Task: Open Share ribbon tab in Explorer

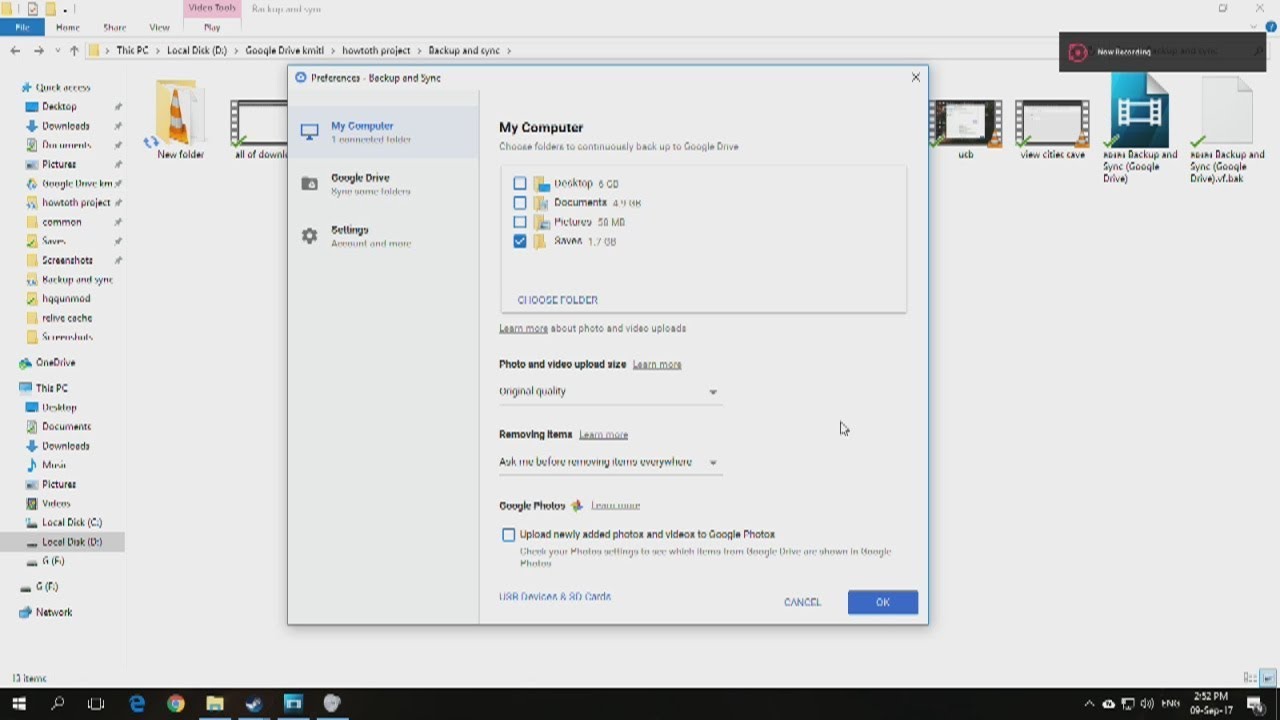Action: point(115,27)
